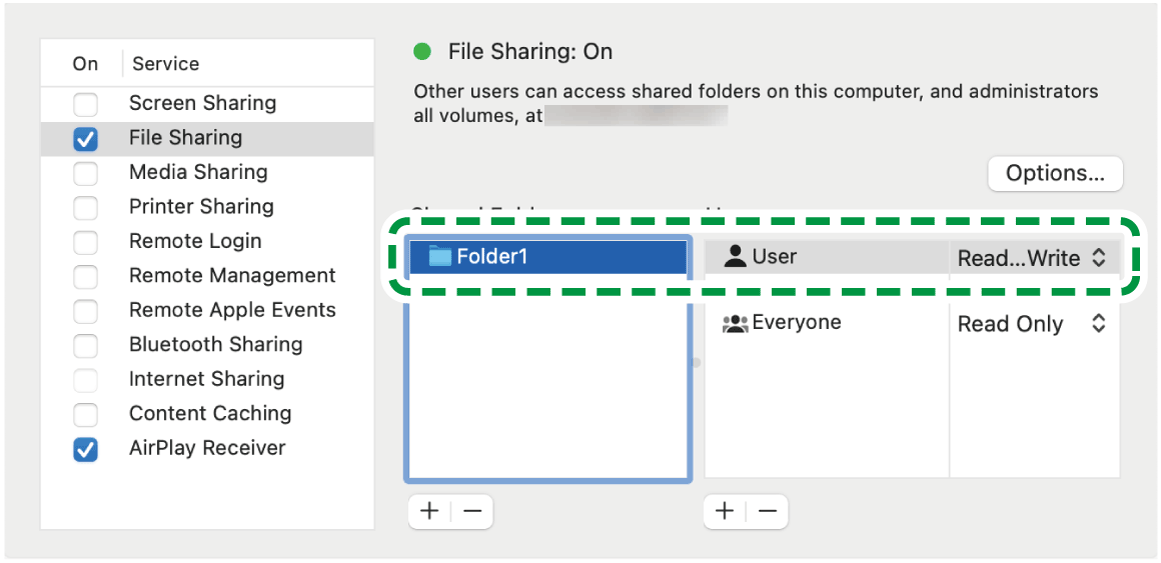Select Media Sharing in service list
This screenshot has height=563, width=1161.
[198, 172]
